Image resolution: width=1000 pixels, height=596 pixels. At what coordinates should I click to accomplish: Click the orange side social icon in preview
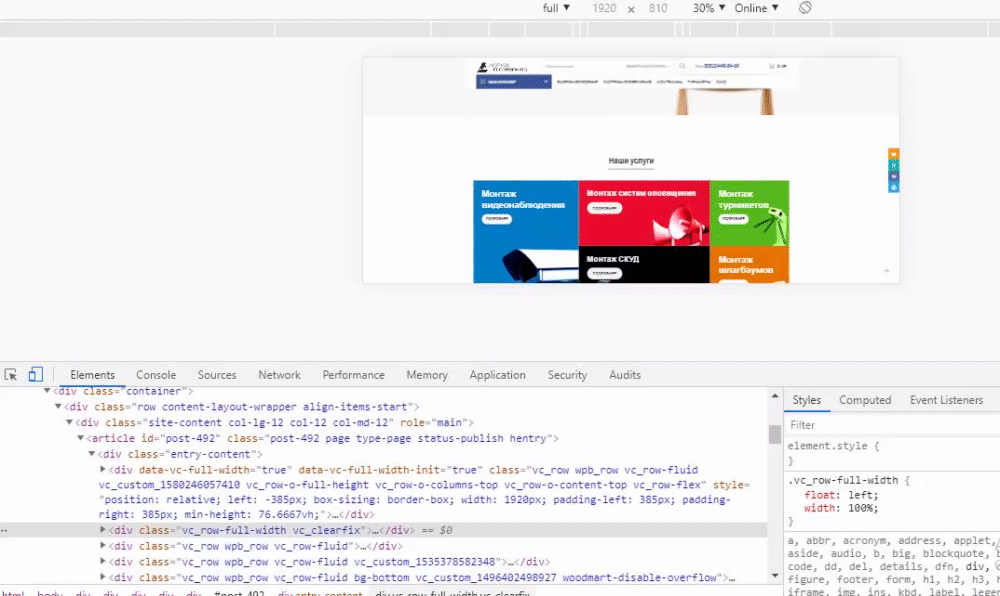(x=893, y=154)
